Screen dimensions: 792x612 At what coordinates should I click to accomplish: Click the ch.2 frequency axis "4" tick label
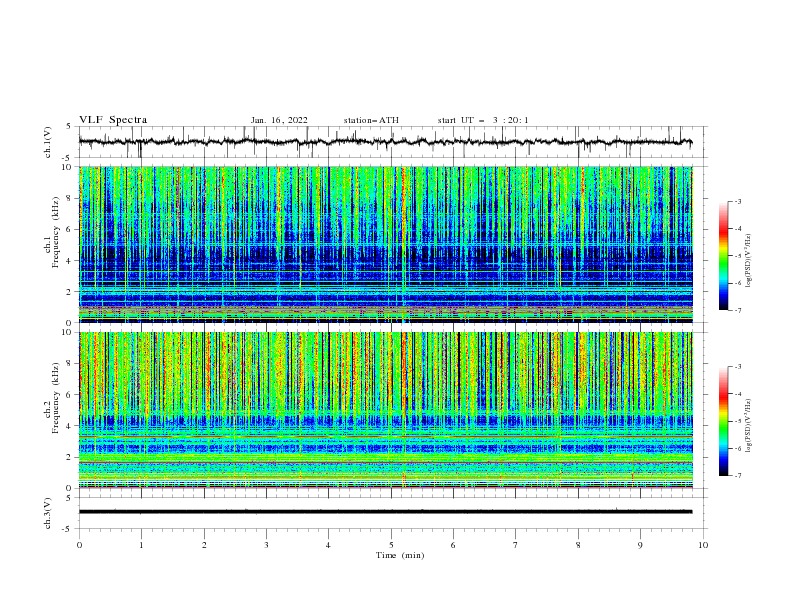tap(71, 426)
